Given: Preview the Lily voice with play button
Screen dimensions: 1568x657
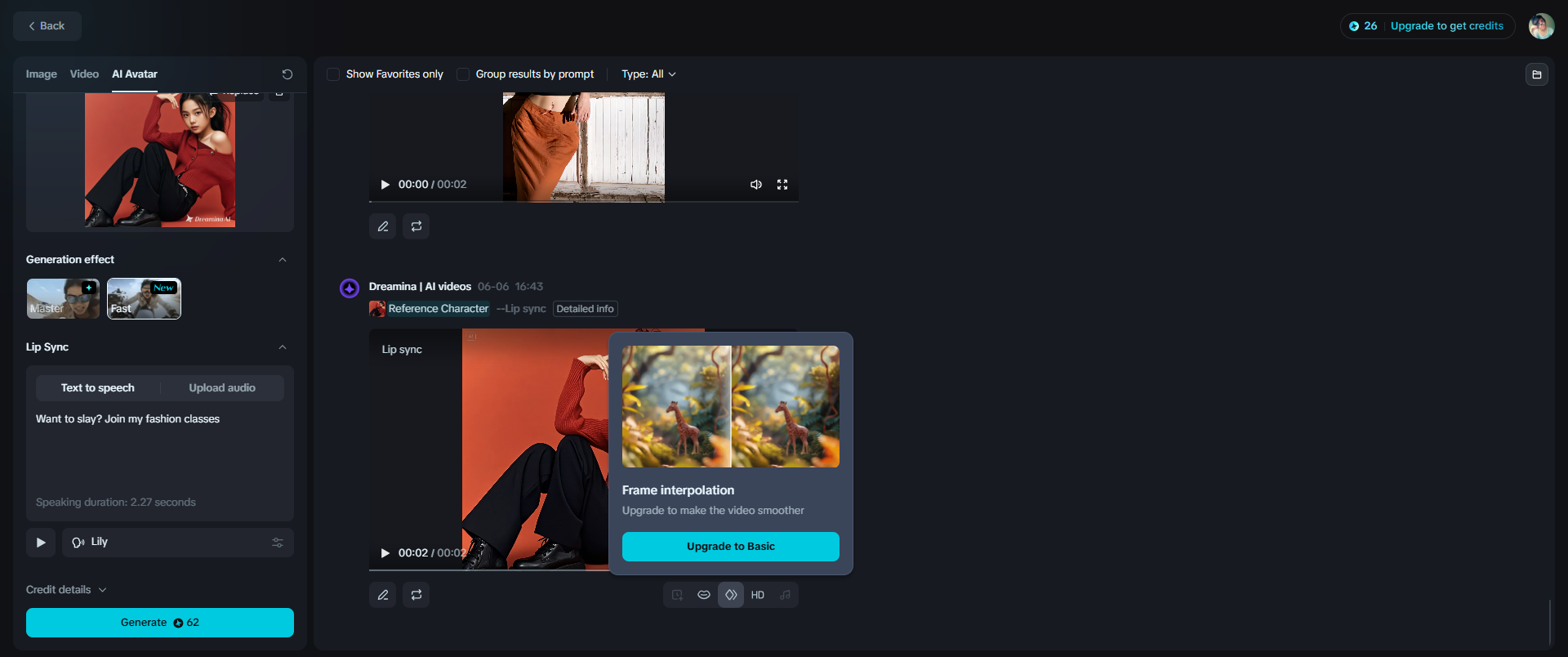Looking at the screenshot, I should (41, 543).
